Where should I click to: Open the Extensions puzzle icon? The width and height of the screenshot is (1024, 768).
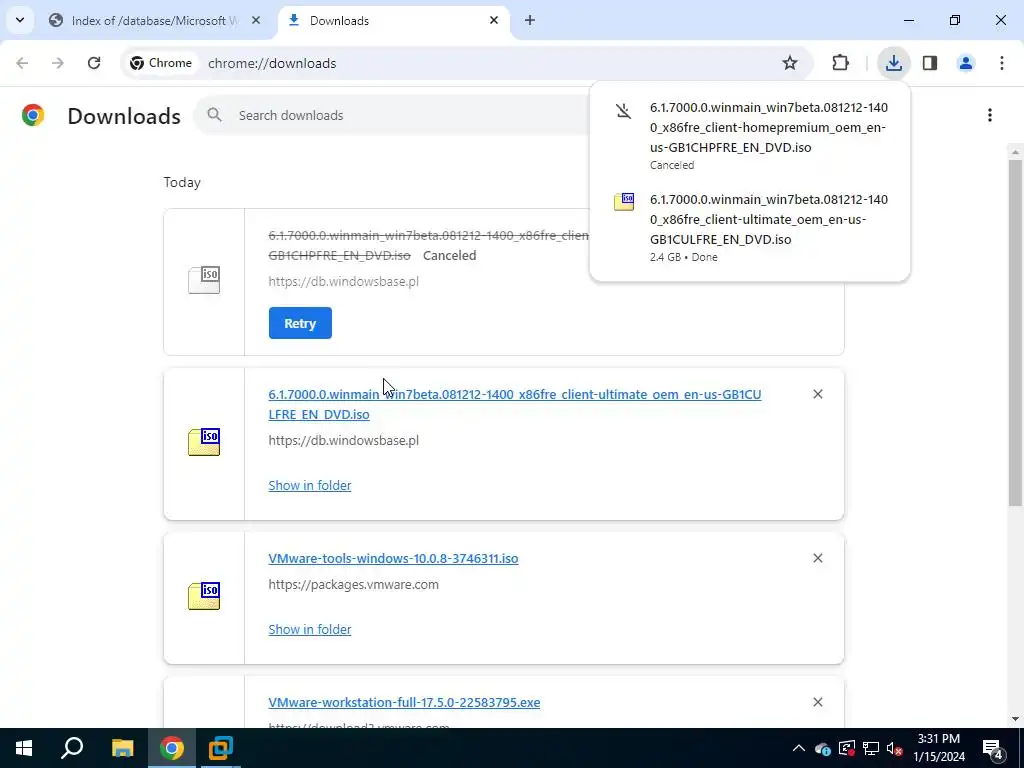coord(840,63)
